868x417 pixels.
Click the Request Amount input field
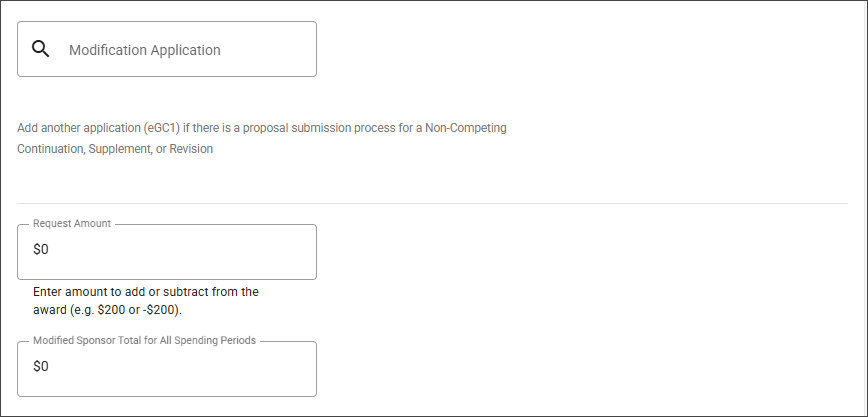[x=167, y=251]
